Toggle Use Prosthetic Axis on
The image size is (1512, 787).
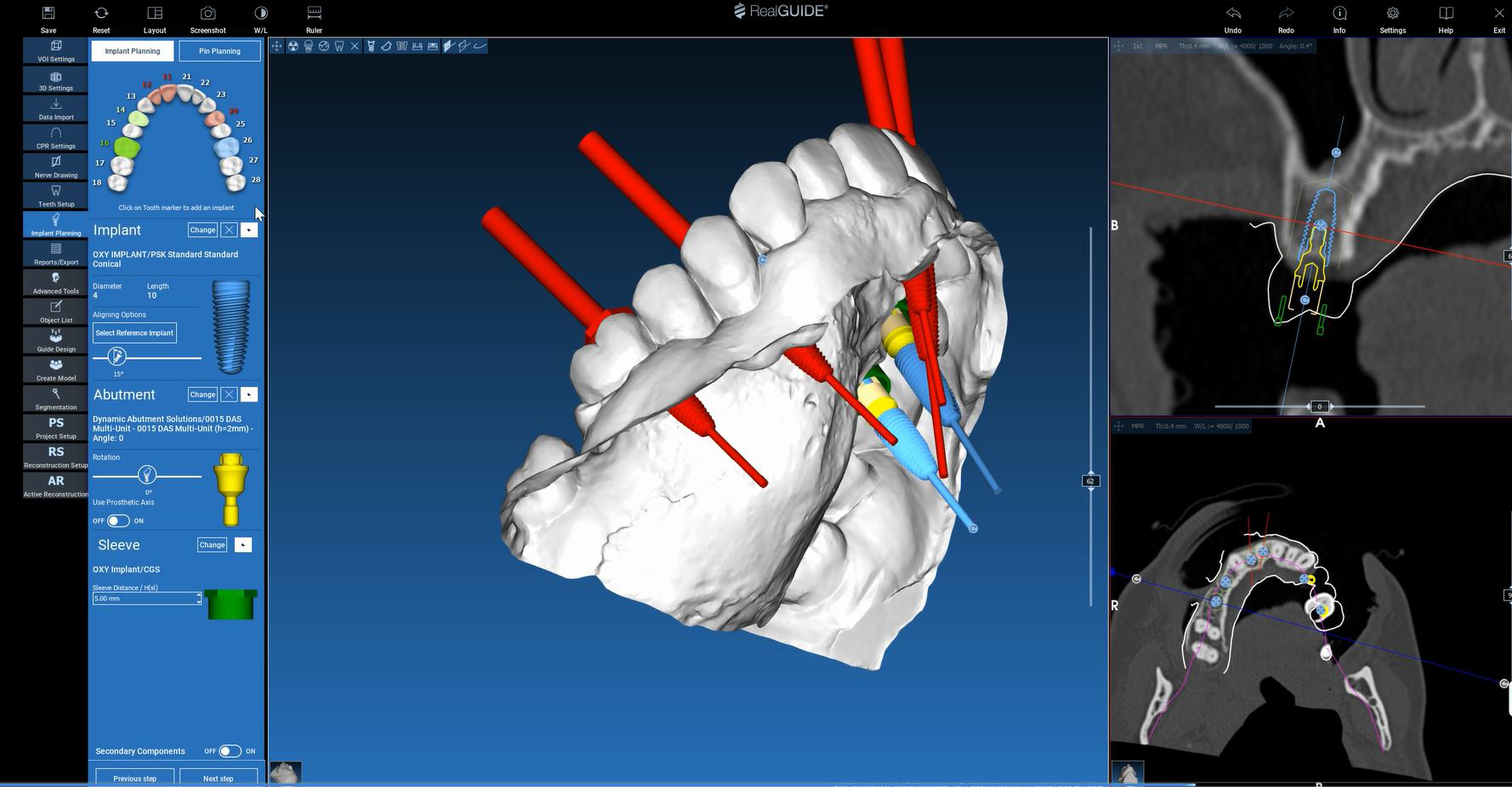click(x=119, y=521)
